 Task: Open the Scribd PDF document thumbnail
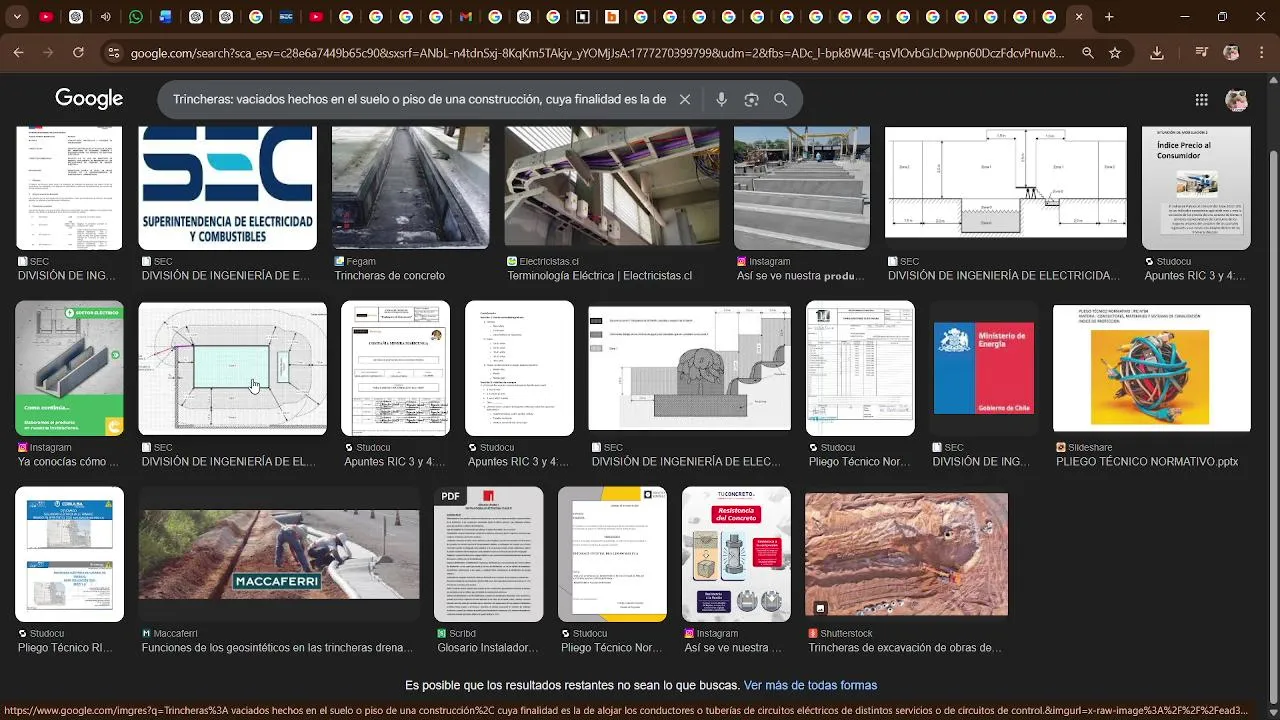488,554
